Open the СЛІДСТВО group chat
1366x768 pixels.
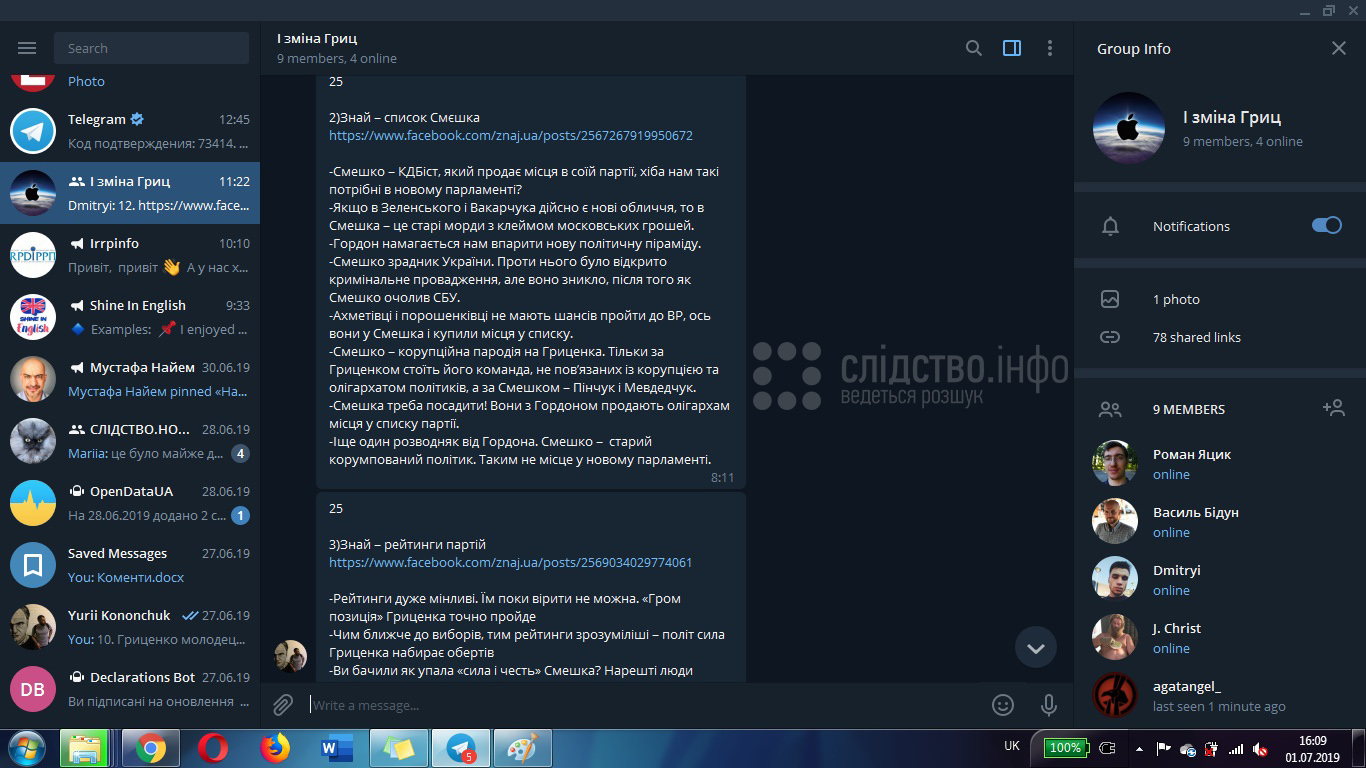130,441
